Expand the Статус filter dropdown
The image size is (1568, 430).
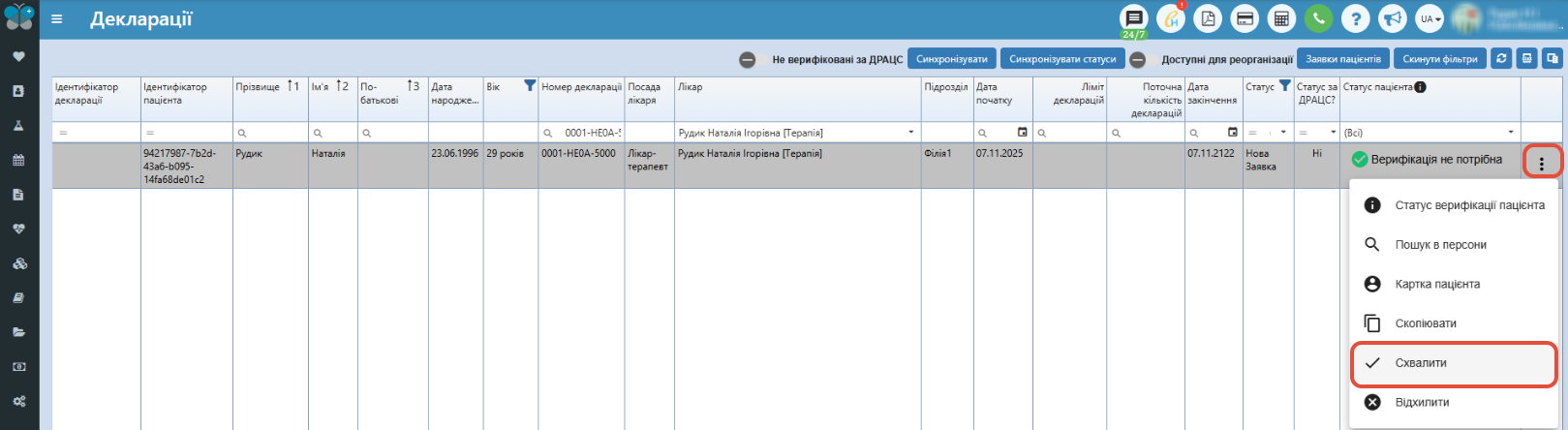(x=1283, y=133)
